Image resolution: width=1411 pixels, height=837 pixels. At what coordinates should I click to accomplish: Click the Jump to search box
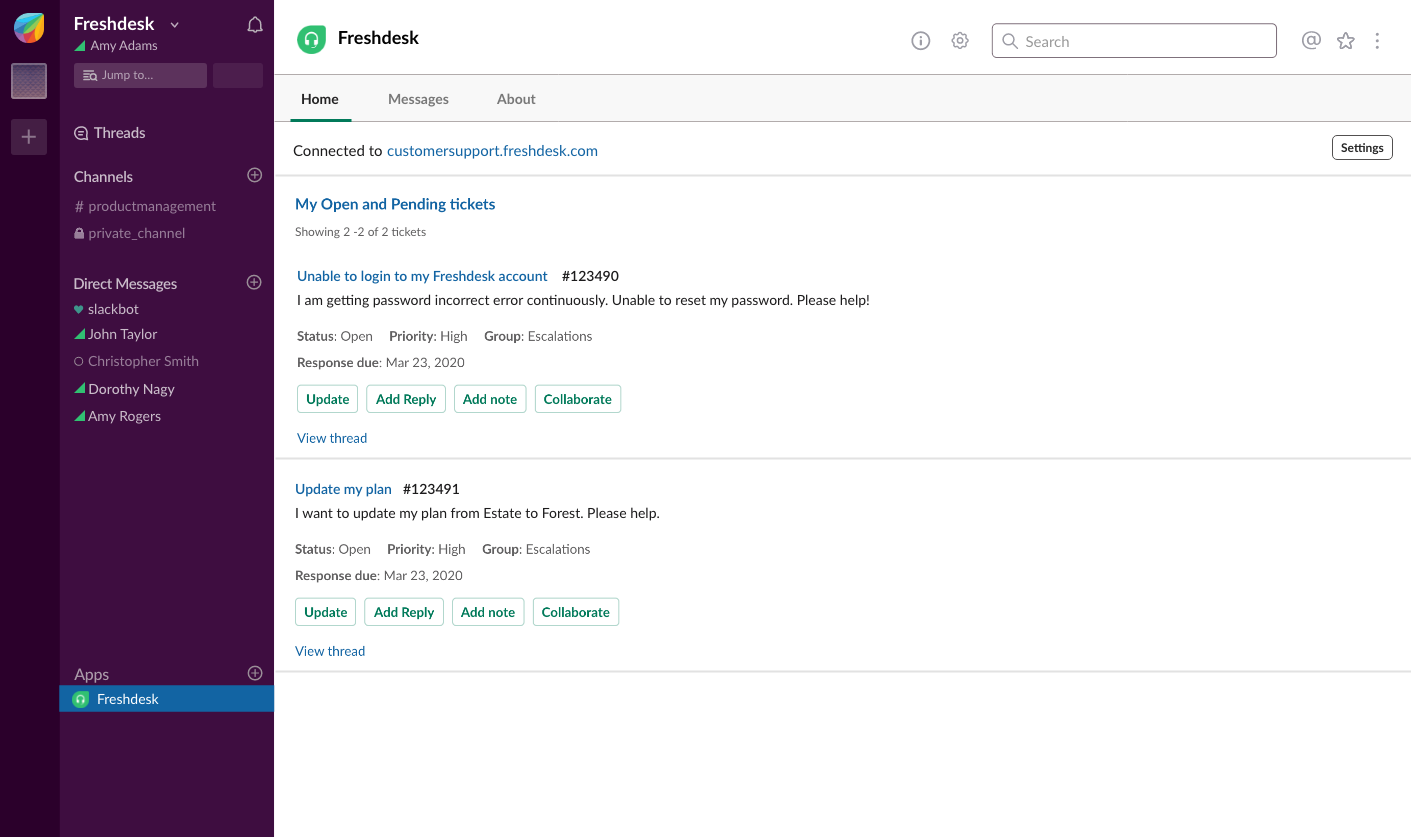tap(140, 75)
